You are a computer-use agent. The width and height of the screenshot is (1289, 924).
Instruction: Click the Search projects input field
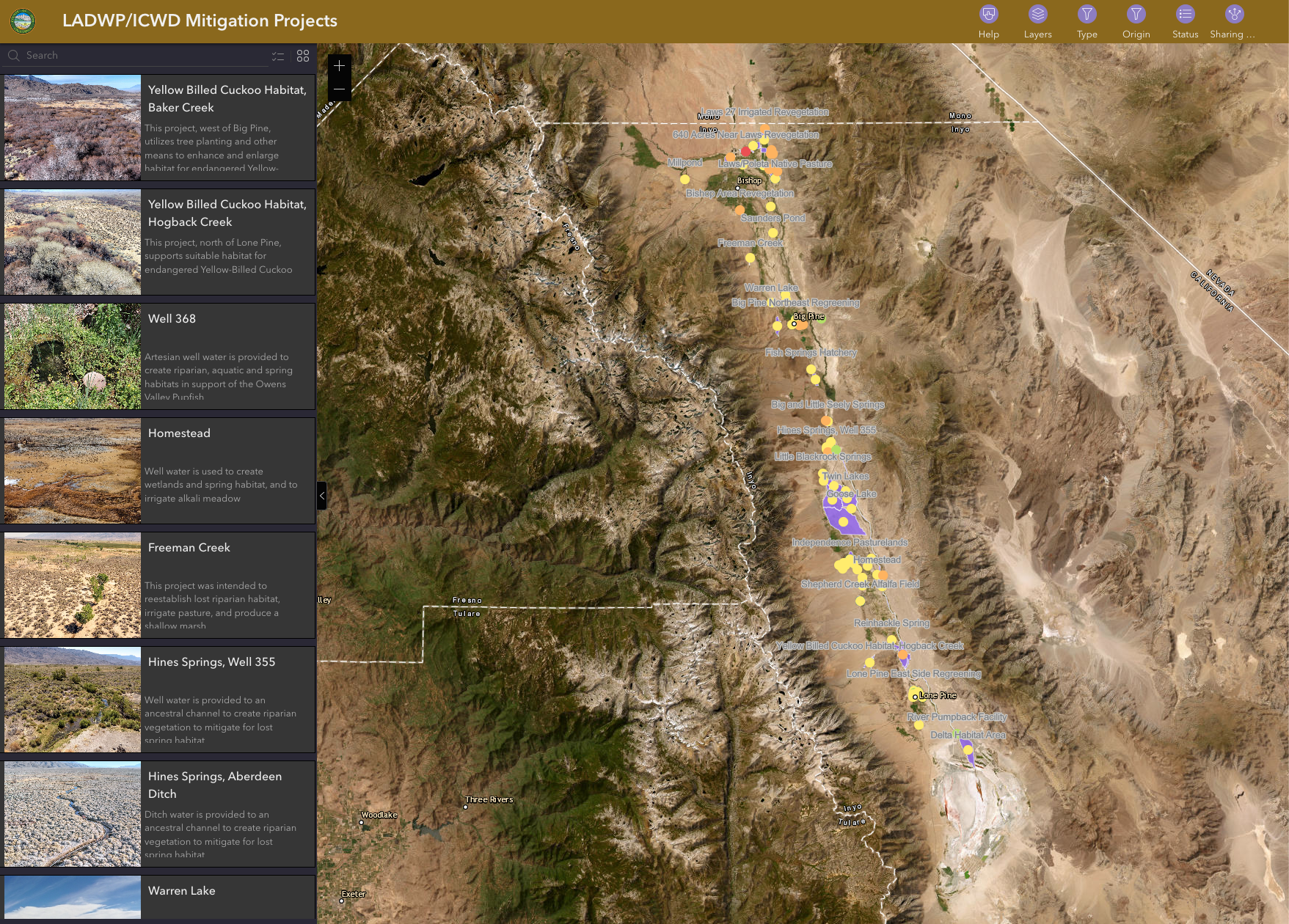[147, 56]
